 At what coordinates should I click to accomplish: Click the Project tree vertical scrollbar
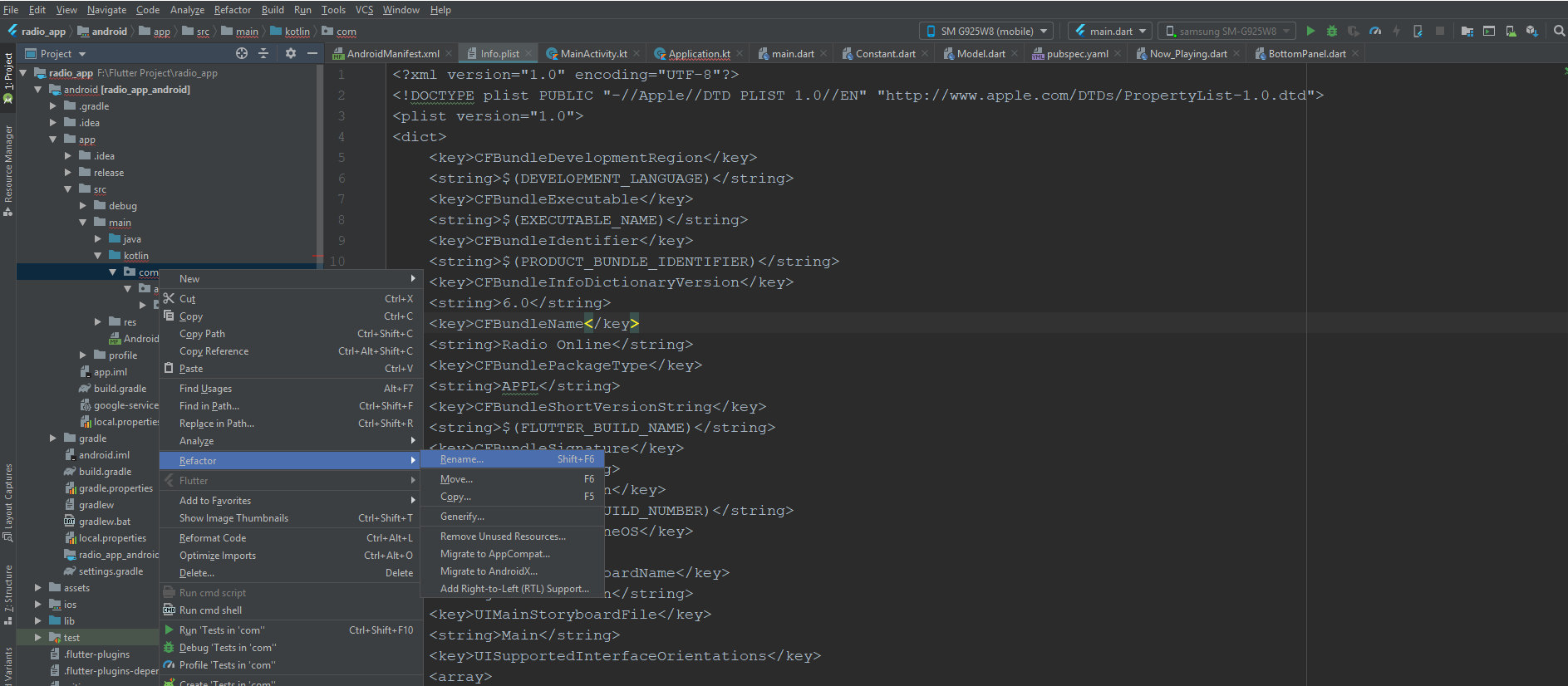pyautogui.click(x=320, y=166)
